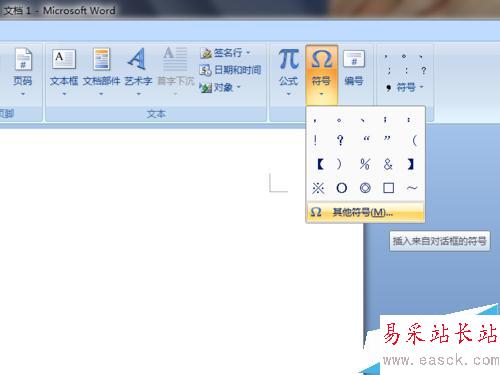Image resolution: width=500 pixels, height=375 pixels.
Task: Insert the opening parenthesis symbol
Action: pos(414,140)
